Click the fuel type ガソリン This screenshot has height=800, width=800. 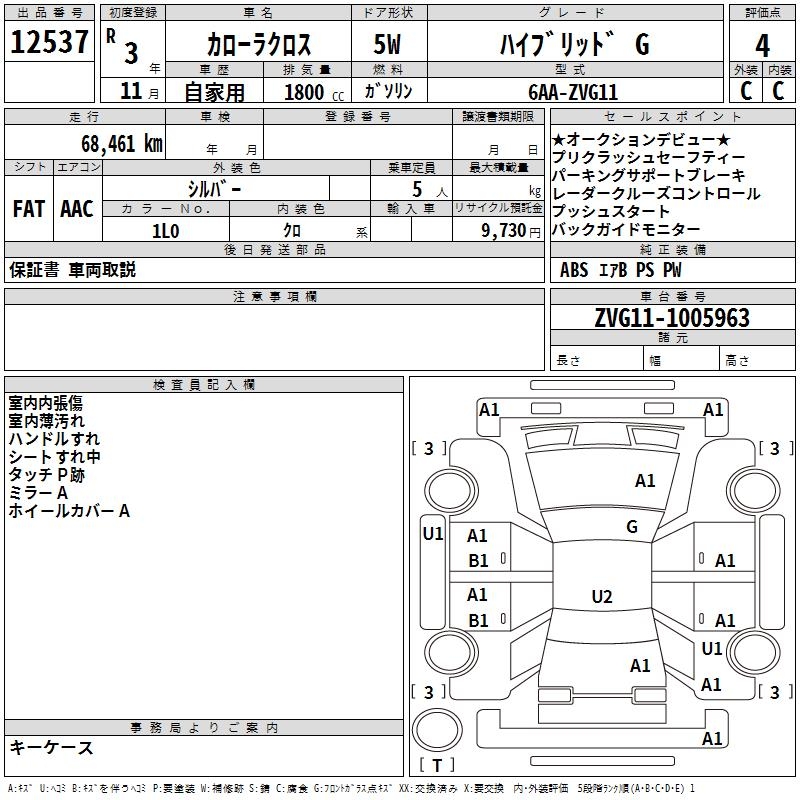click(388, 91)
